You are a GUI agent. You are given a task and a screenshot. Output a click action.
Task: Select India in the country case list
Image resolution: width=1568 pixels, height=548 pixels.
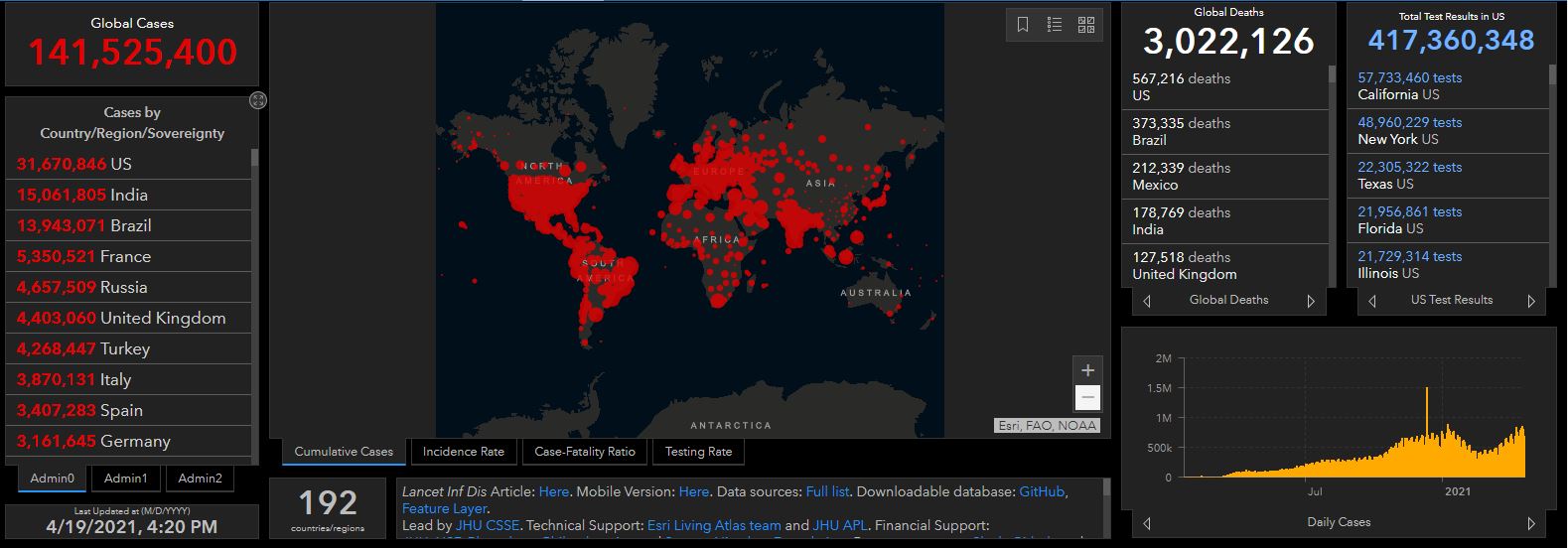[x=129, y=195]
